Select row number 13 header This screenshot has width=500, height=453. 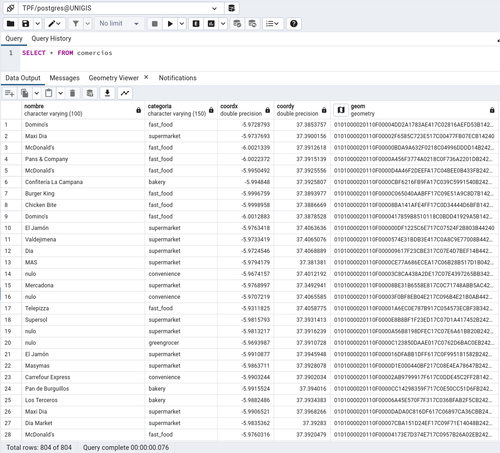point(11,263)
